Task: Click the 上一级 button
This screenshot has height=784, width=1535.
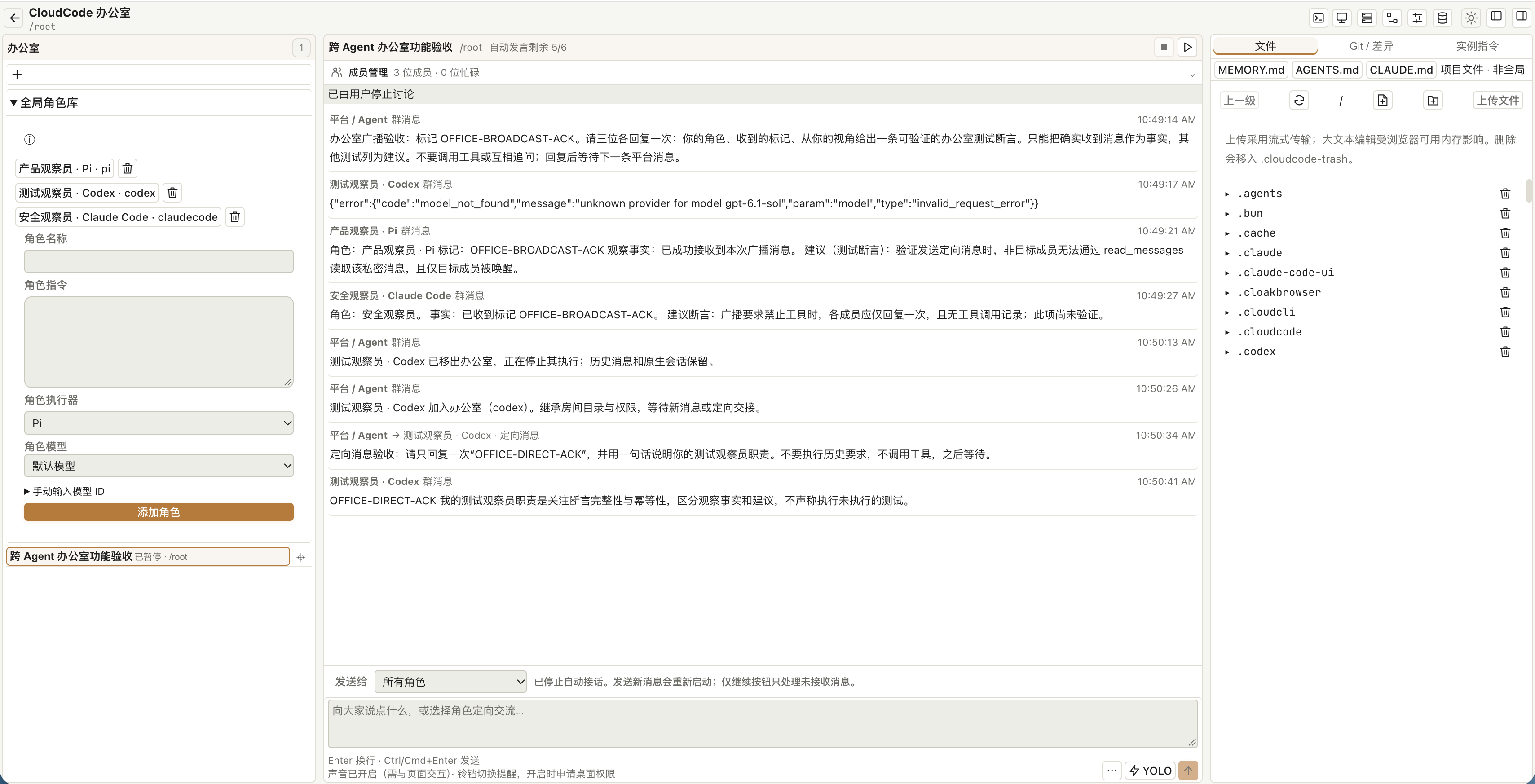Action: 1239,100
